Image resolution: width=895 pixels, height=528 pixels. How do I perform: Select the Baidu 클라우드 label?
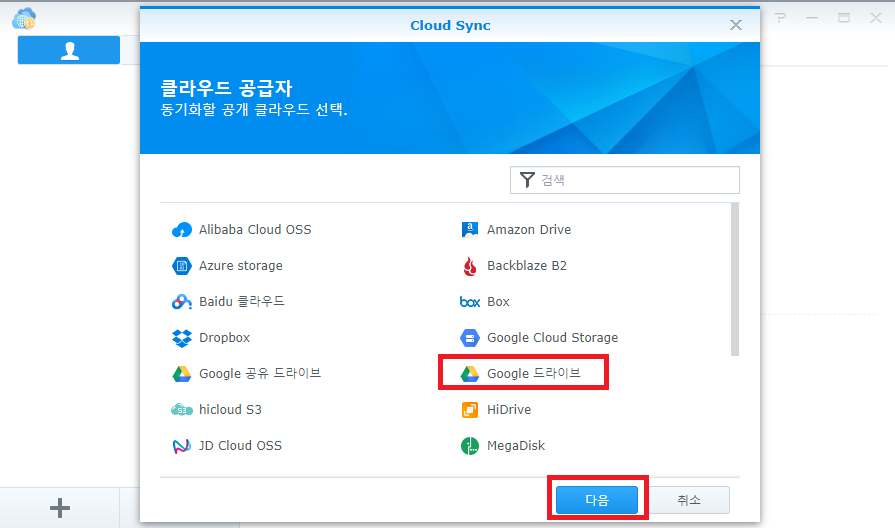[x=241, y=301]
